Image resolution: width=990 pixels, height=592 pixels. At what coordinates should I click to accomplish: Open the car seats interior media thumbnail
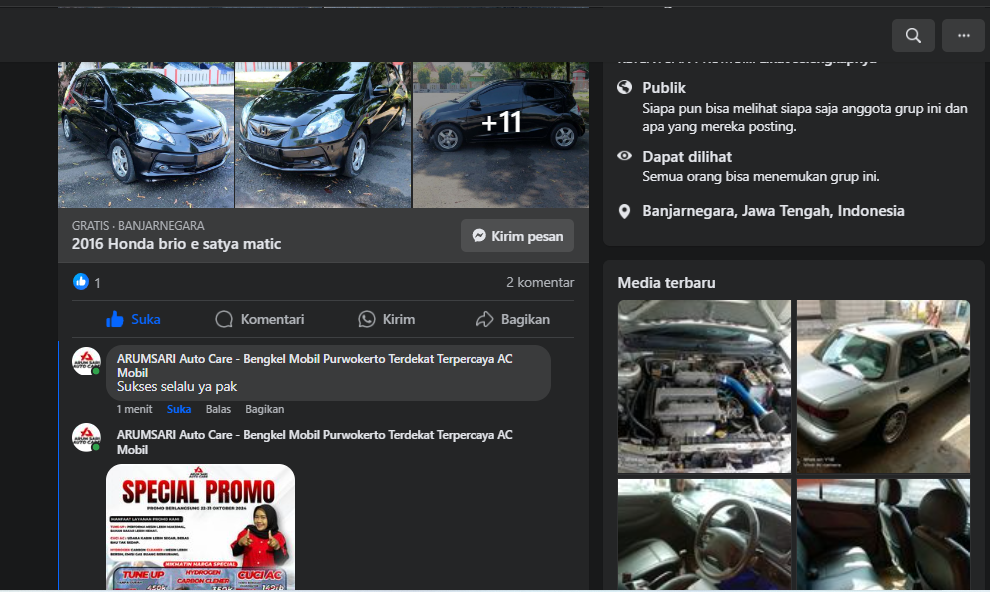coord(883,535)
